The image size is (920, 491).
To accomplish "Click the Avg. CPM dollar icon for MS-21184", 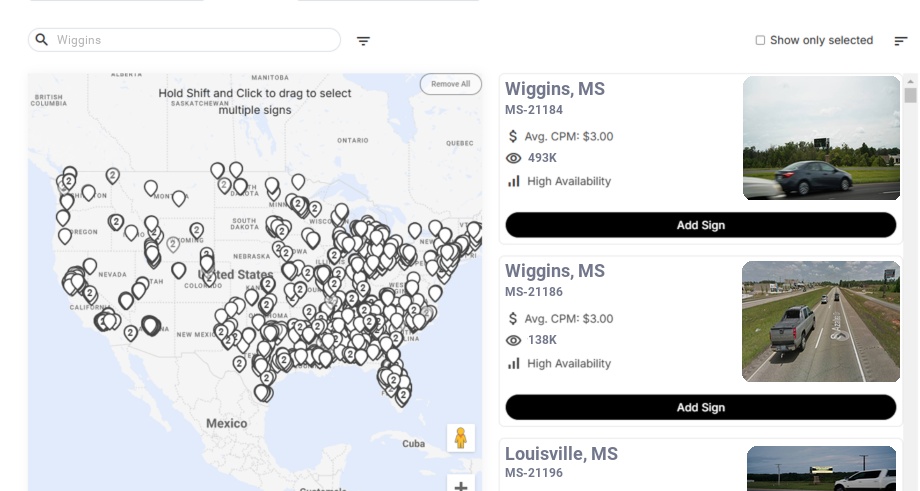I will point(513,136).
